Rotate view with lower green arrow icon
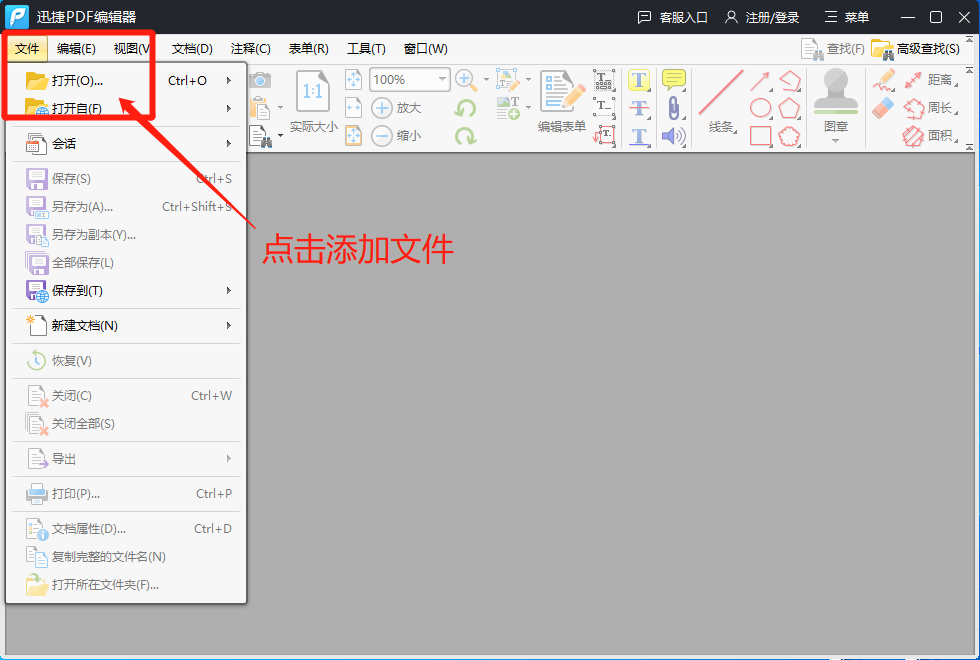This screenshot has height=660, width=980. (x=465, y=136)
